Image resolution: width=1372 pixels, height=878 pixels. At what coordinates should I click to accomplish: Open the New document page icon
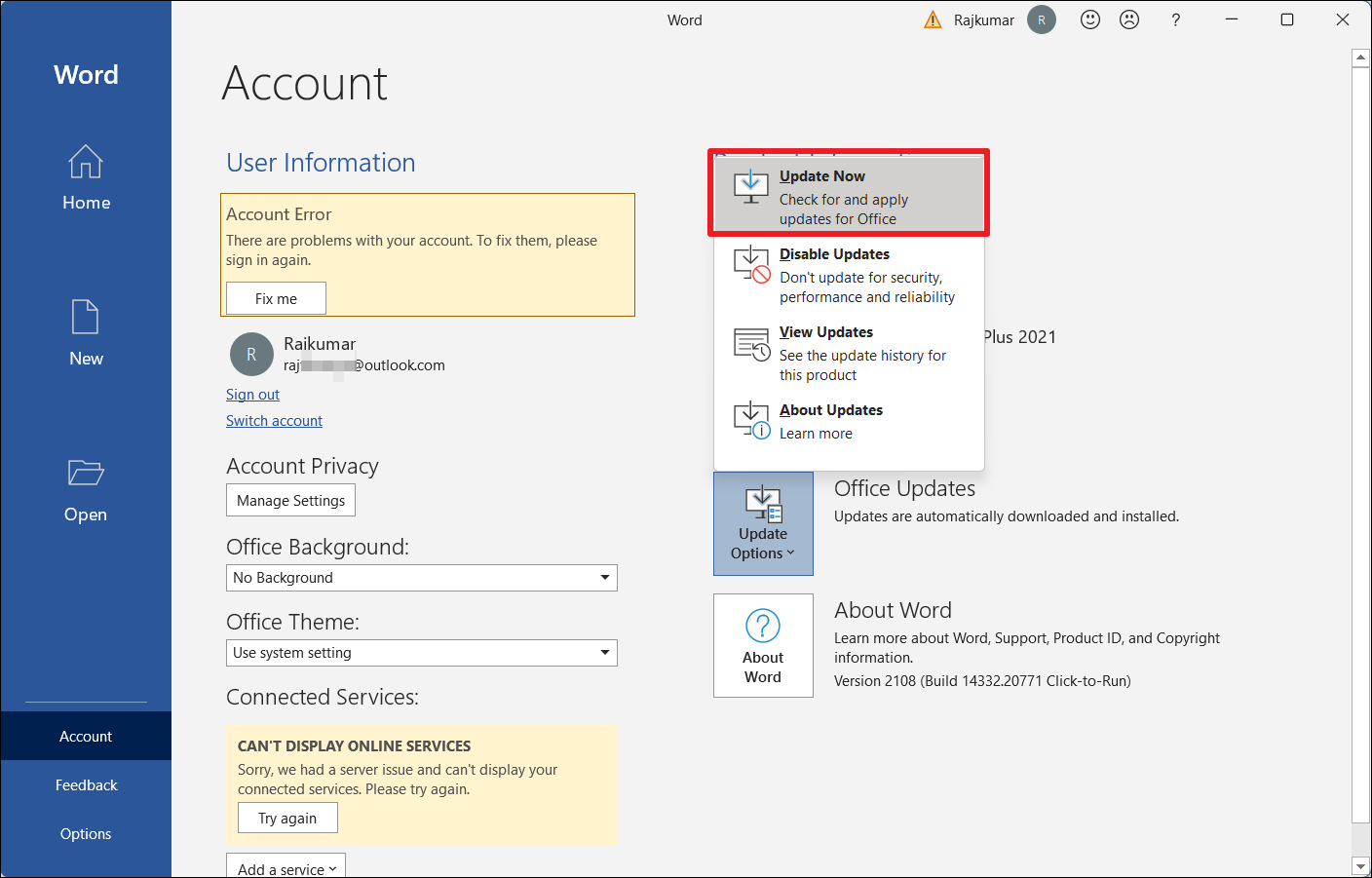click(x=86, y=318)
